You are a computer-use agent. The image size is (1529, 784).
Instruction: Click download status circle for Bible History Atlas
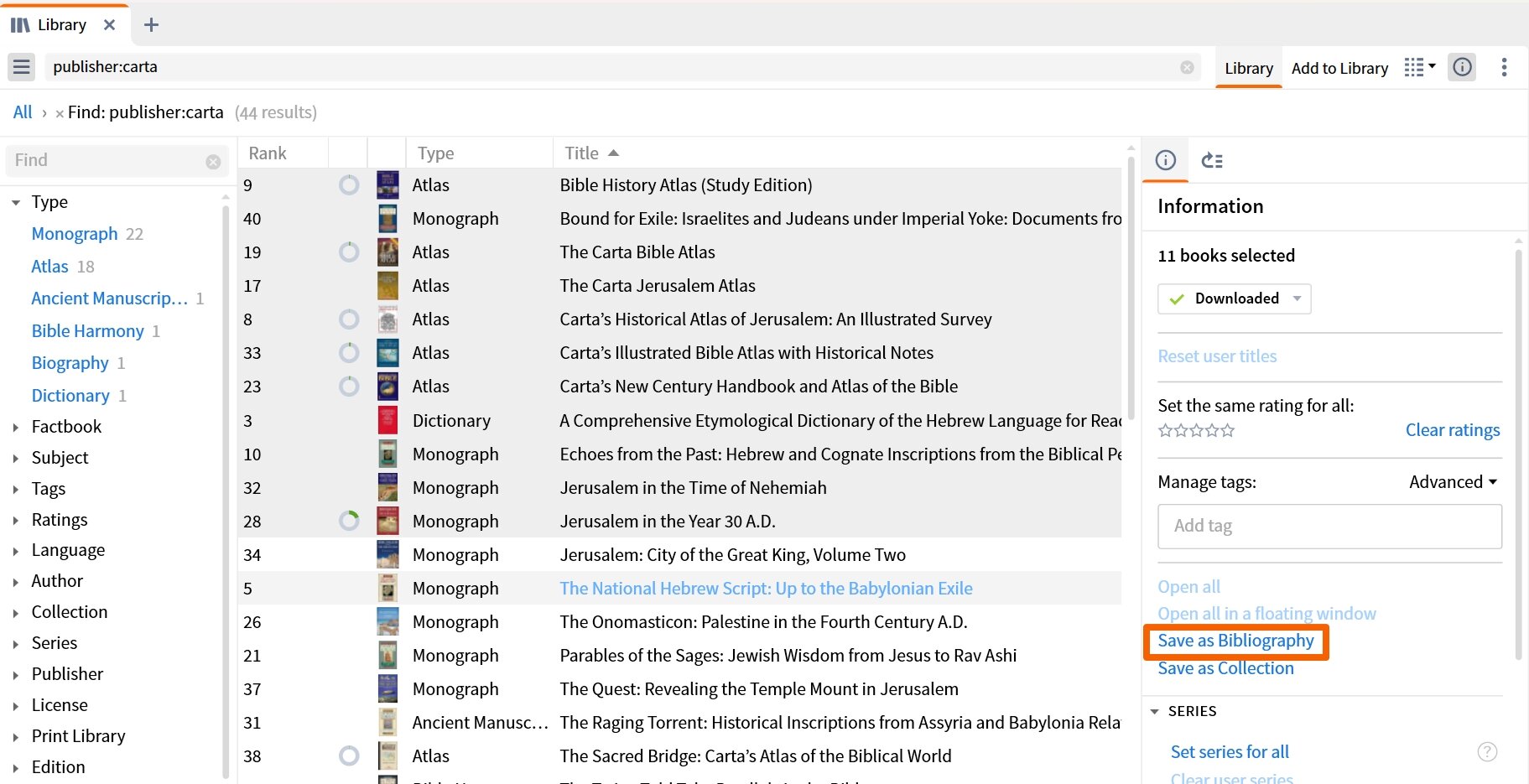point(349,185)
